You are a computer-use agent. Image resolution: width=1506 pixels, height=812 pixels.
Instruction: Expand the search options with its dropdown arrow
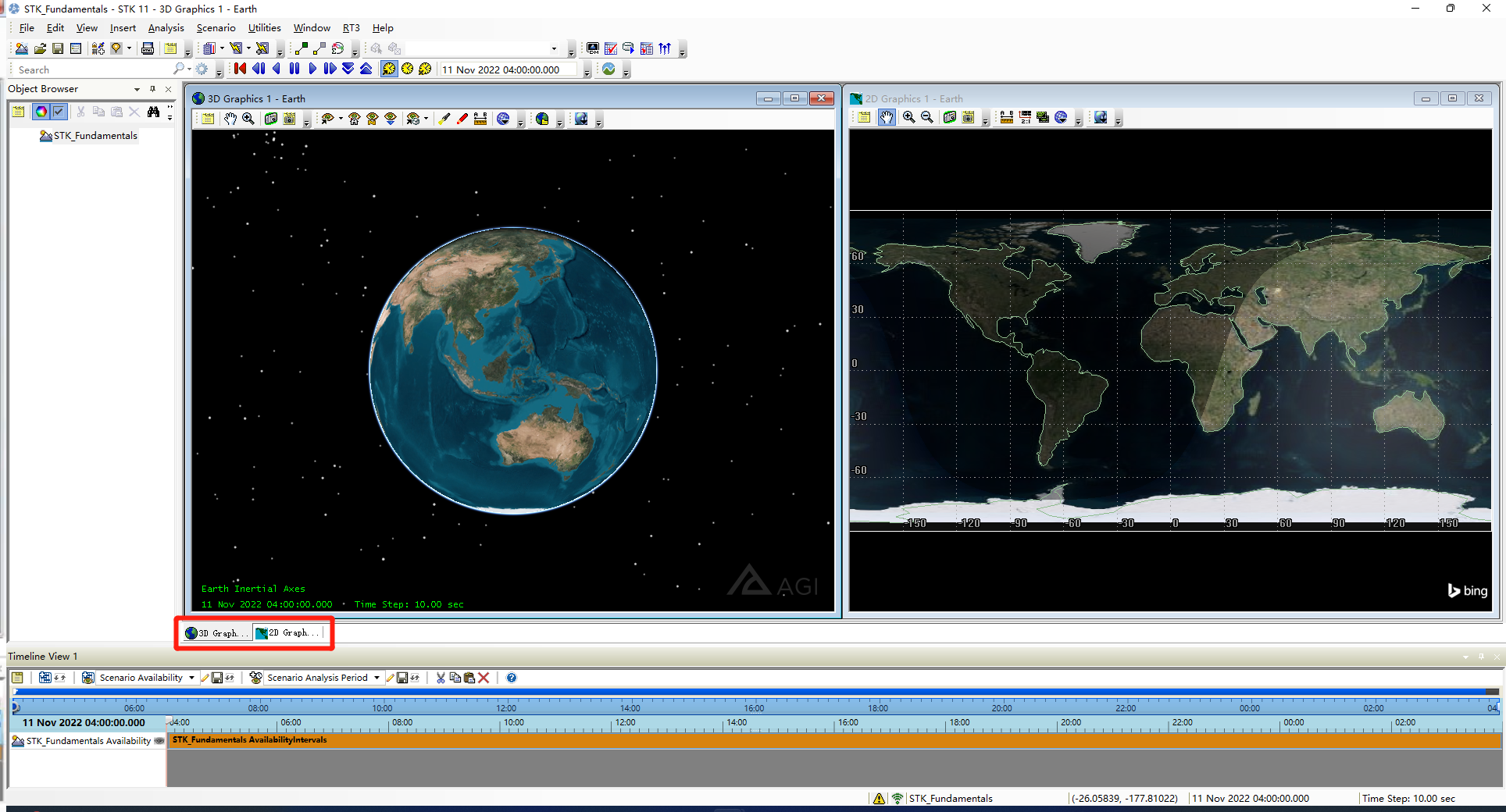188,69
